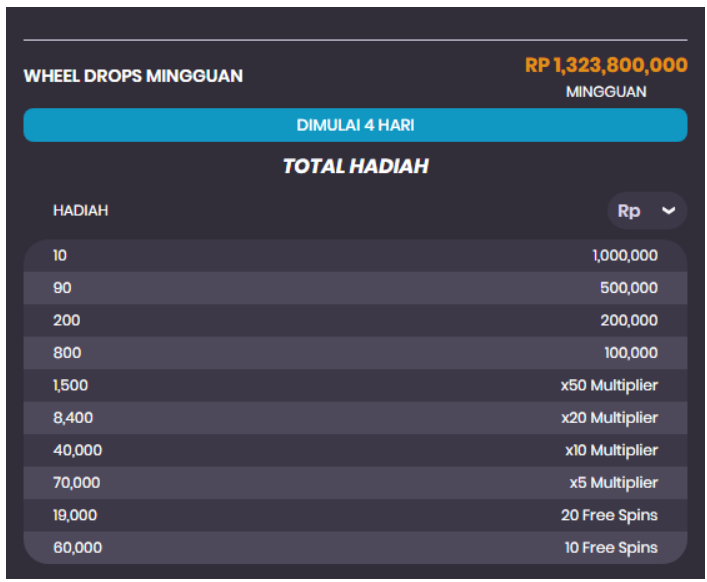The height and width of the screenshot is (582, 707).
Task: Click the 60,000 quantity cell
Action: tap(78, 548)
